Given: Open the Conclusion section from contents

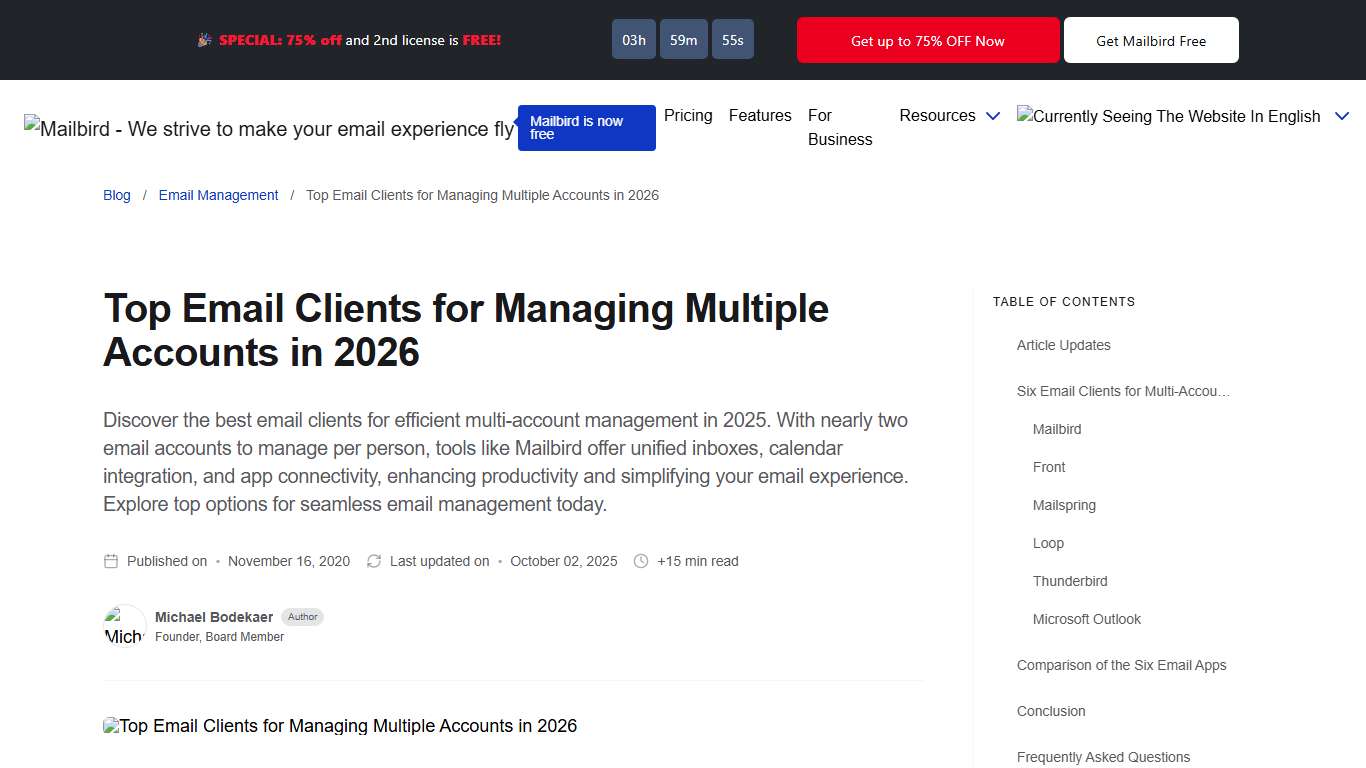Looking at the screenshot, I should tap(1051, 711).
